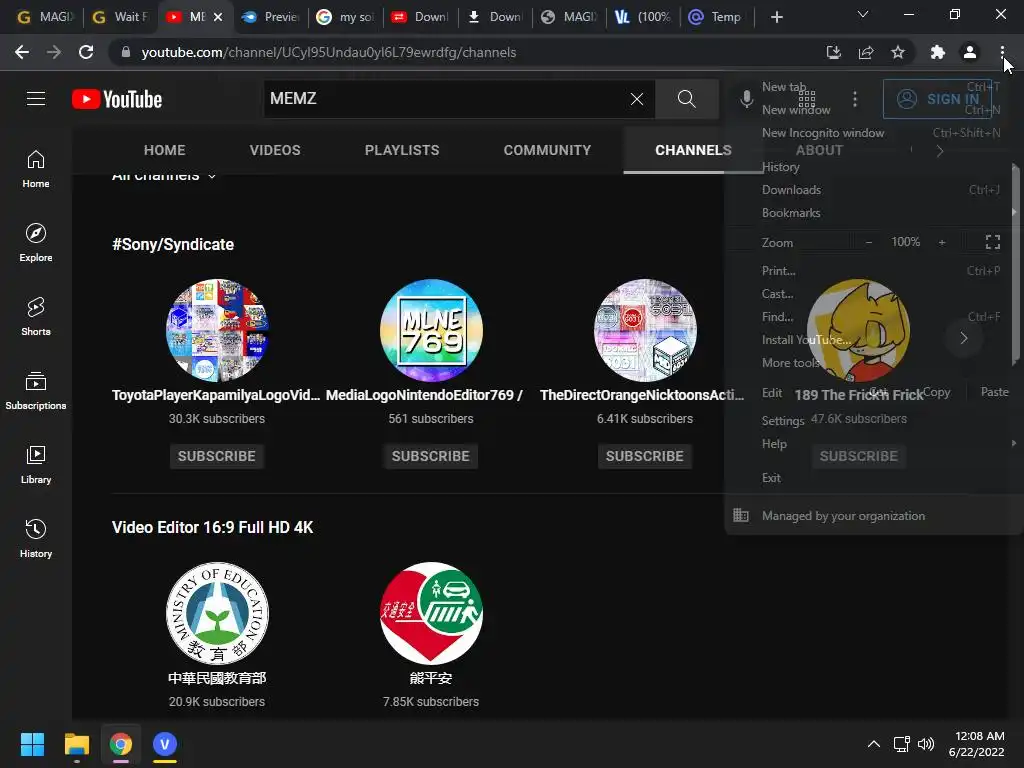Open the 'Wait F' browser tab
Image resolution: width=1024 pixels, height=768 pixels.
[x=120, y=17]
